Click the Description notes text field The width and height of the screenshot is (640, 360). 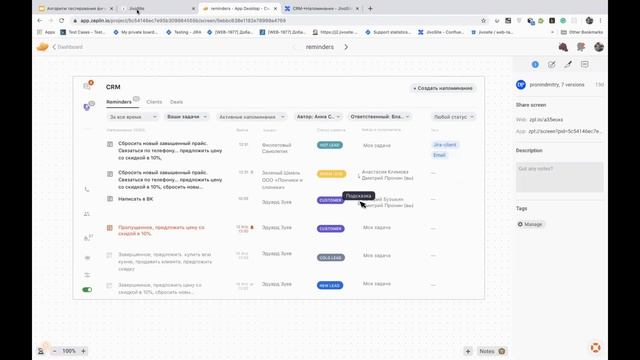(559, 177)
